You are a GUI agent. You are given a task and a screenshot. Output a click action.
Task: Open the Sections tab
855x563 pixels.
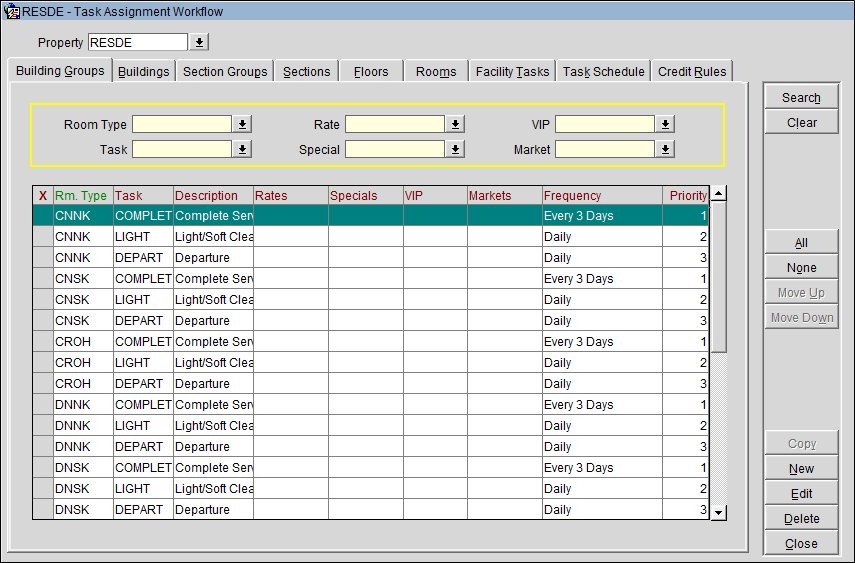(306, 71)
